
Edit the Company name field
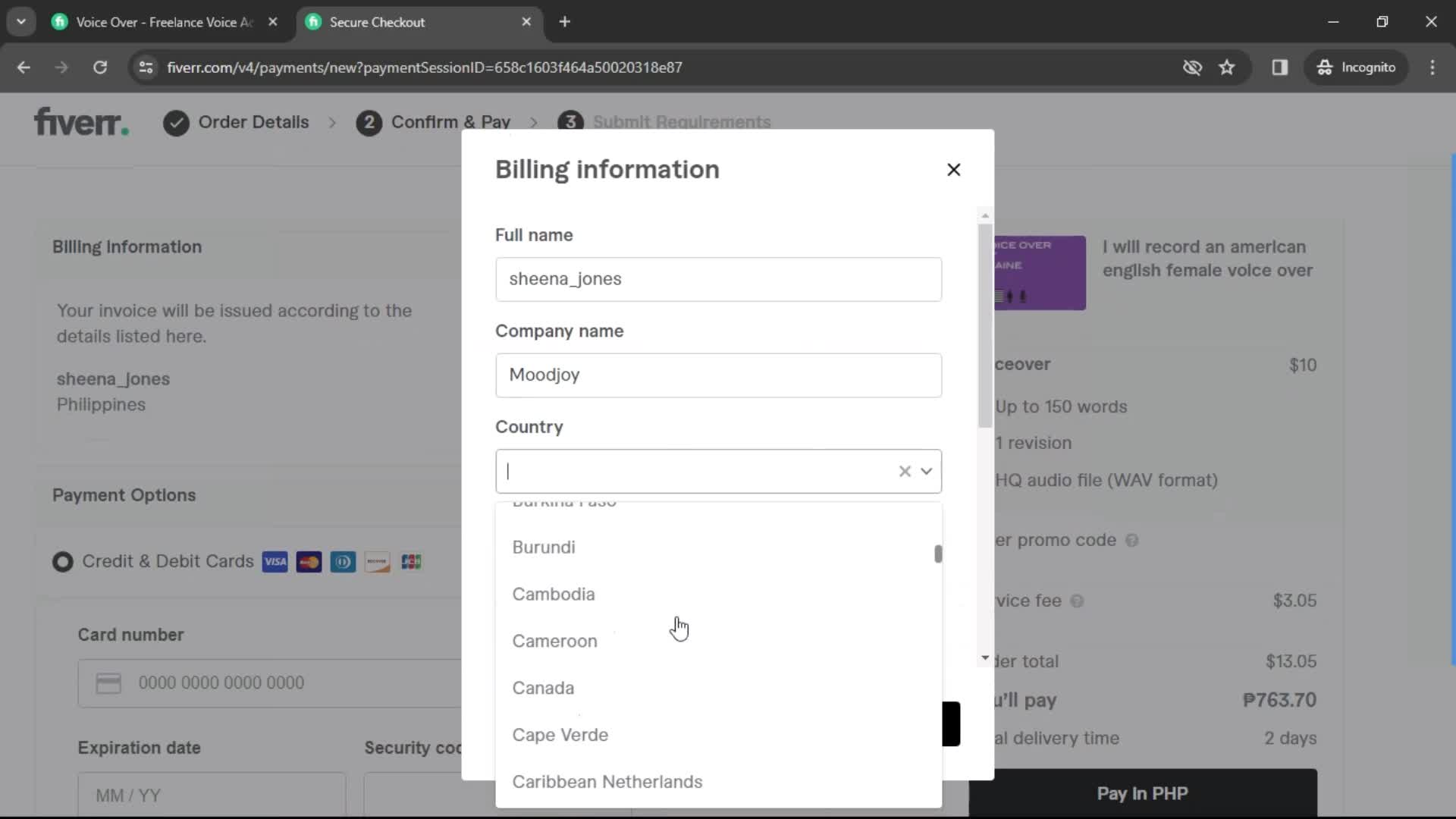(718, 375)
